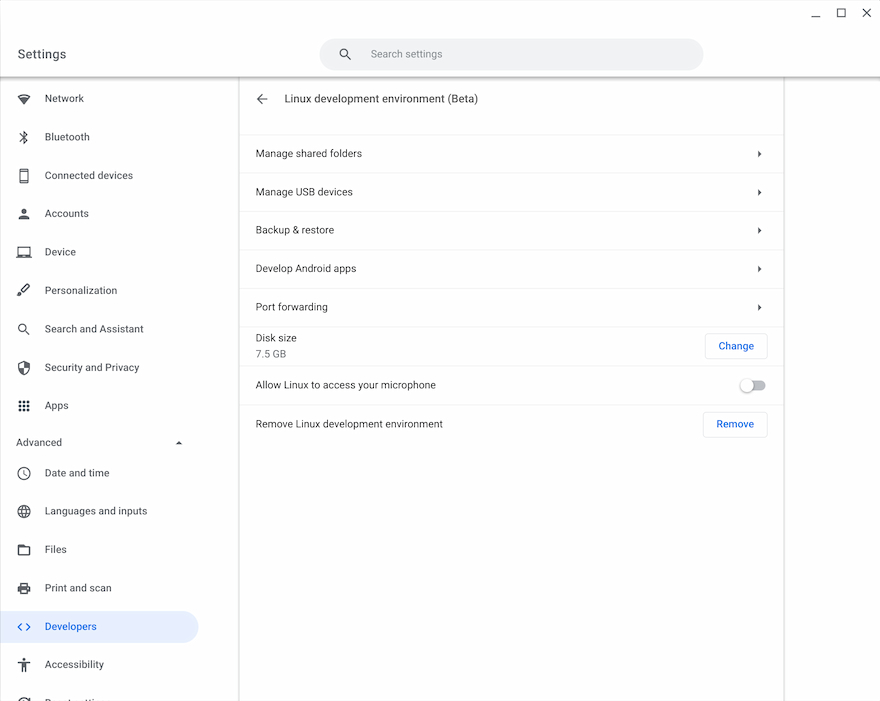880x701 pixels.
Task: Click the Search and Assistant magnifier icon
Action: [x=24, y=329]
